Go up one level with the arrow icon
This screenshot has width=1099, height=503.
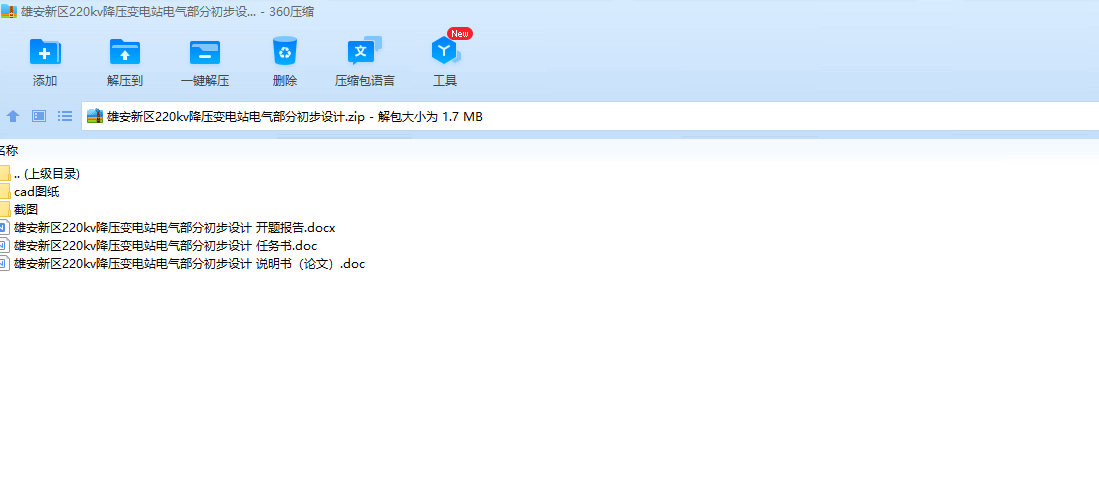tap(13, 116)
